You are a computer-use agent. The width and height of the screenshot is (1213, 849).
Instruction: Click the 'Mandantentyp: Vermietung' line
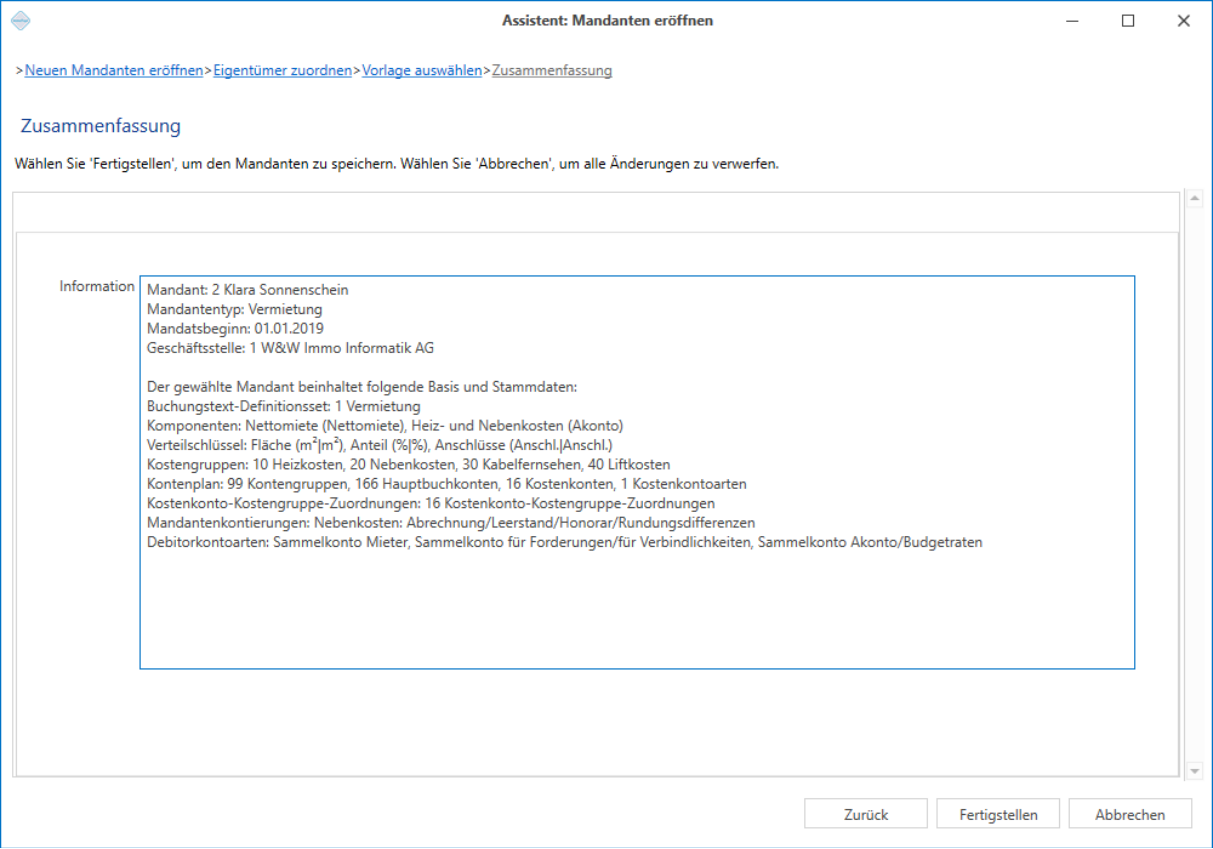click(235, 310)
